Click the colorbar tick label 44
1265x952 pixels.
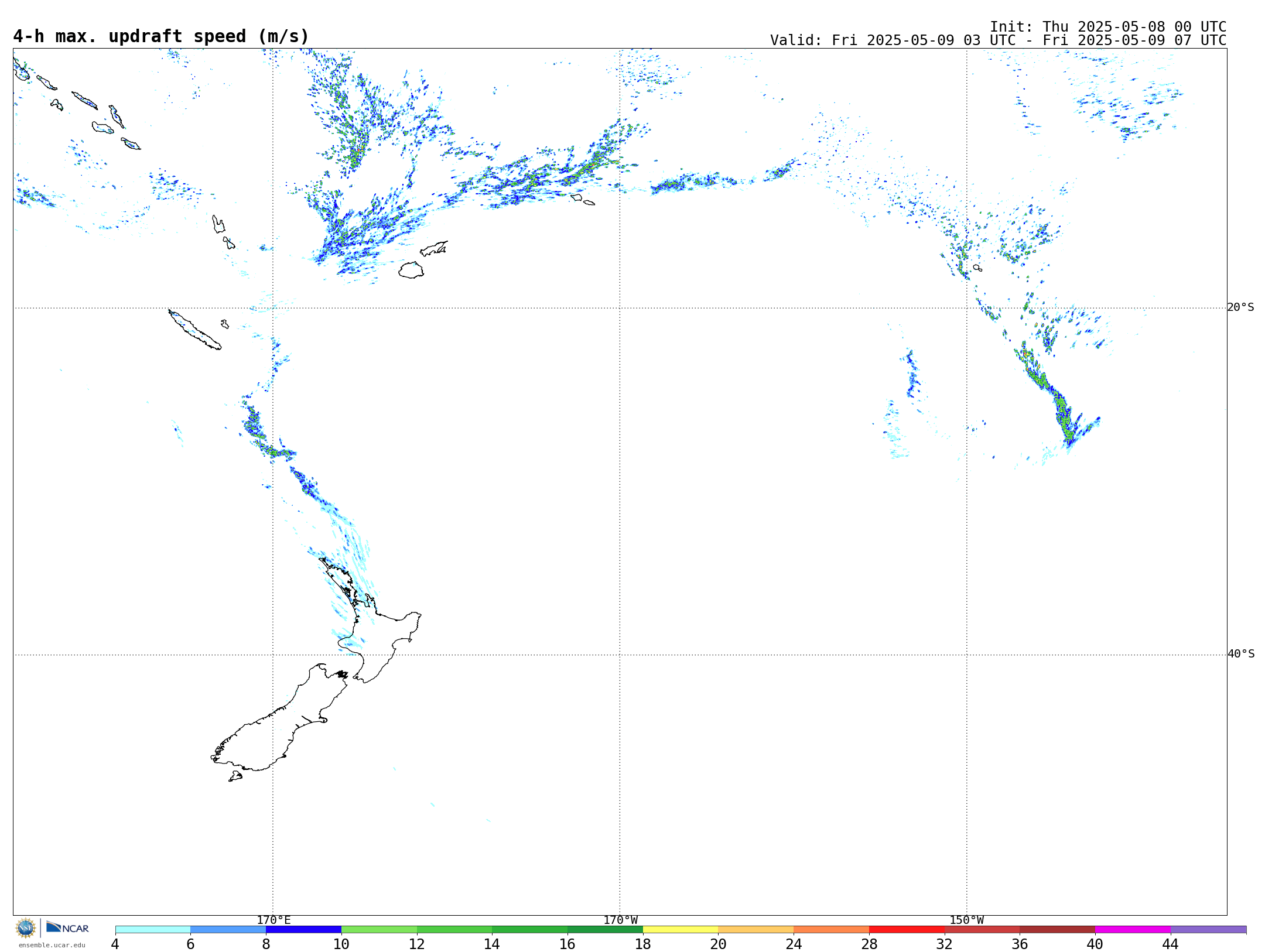pyautogui.click(x=1170, y=944)
